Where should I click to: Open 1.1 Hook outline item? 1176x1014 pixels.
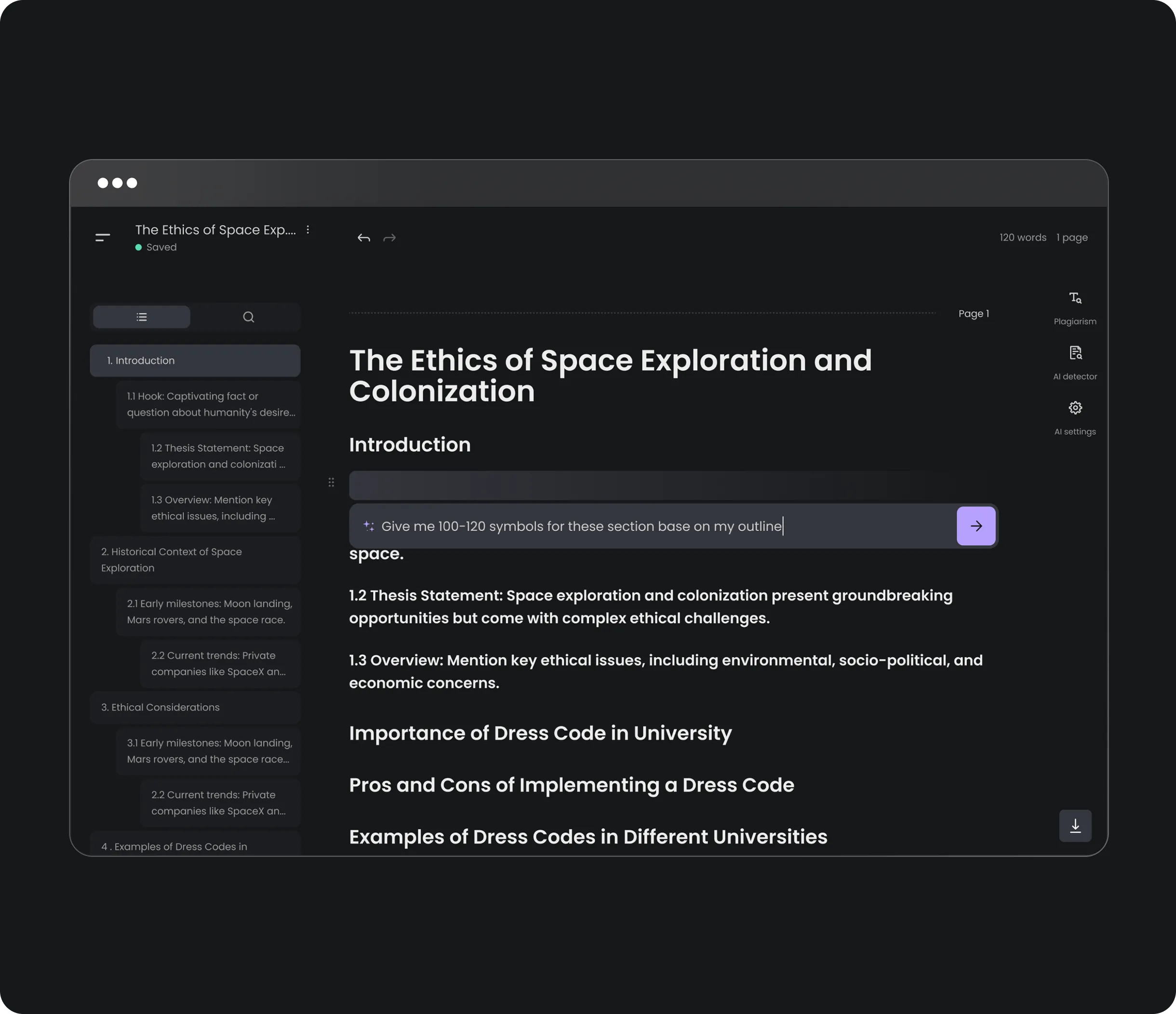tap(208, 404)
